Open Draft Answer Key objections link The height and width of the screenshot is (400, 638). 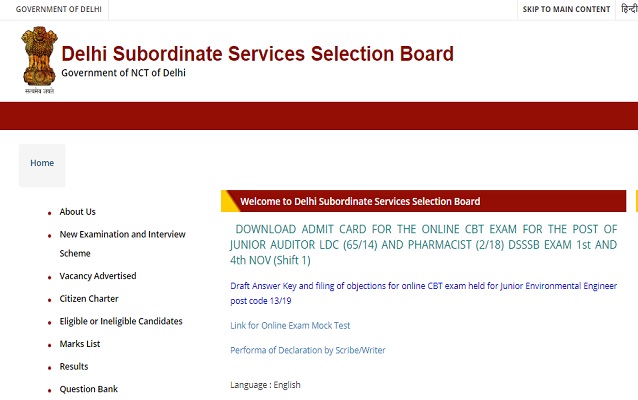423,292
